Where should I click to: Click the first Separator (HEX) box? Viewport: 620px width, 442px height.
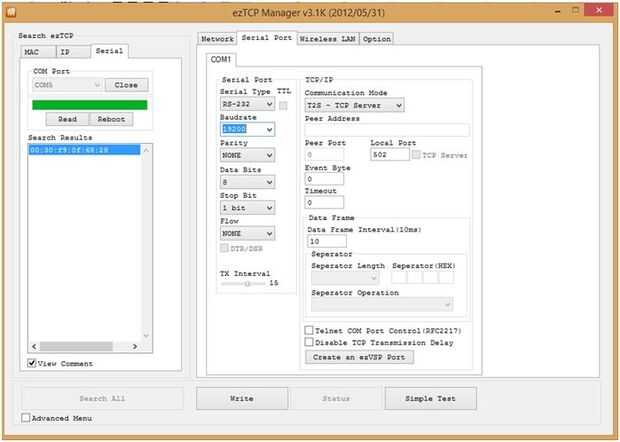(399, 278)
